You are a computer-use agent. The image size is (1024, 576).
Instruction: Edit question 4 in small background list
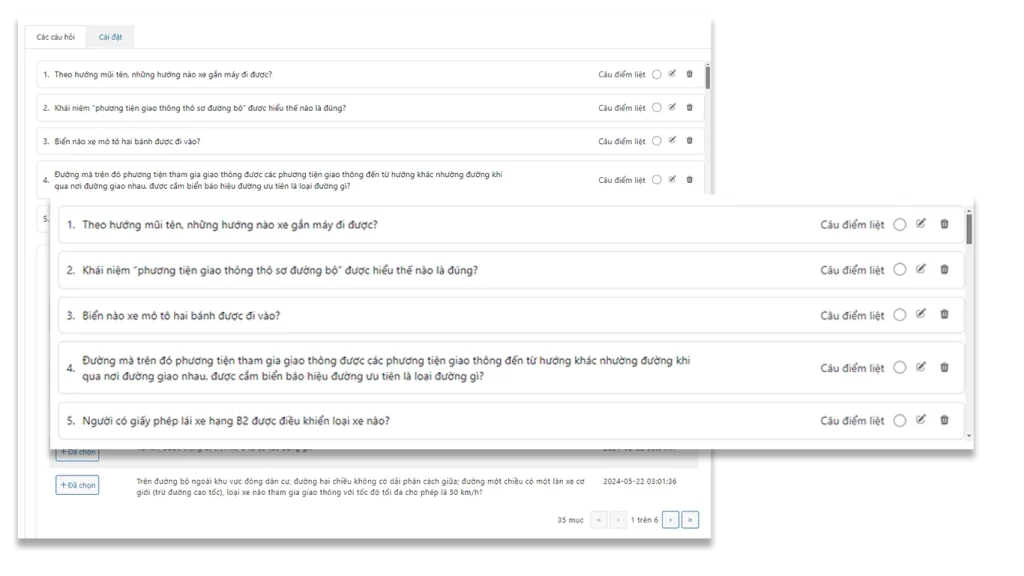coord(673,180)
